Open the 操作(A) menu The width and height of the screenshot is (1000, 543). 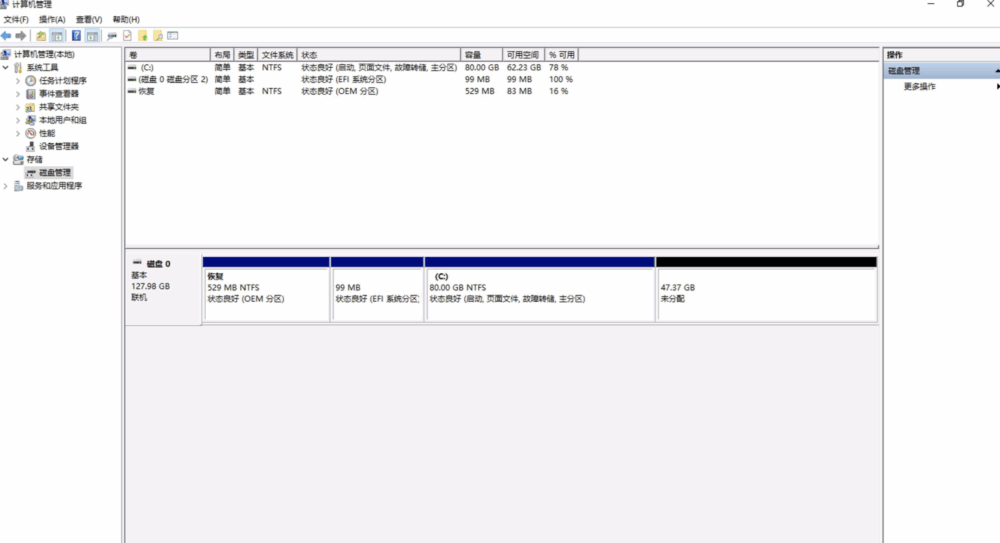pyautogui.click(x=52, y=20)
